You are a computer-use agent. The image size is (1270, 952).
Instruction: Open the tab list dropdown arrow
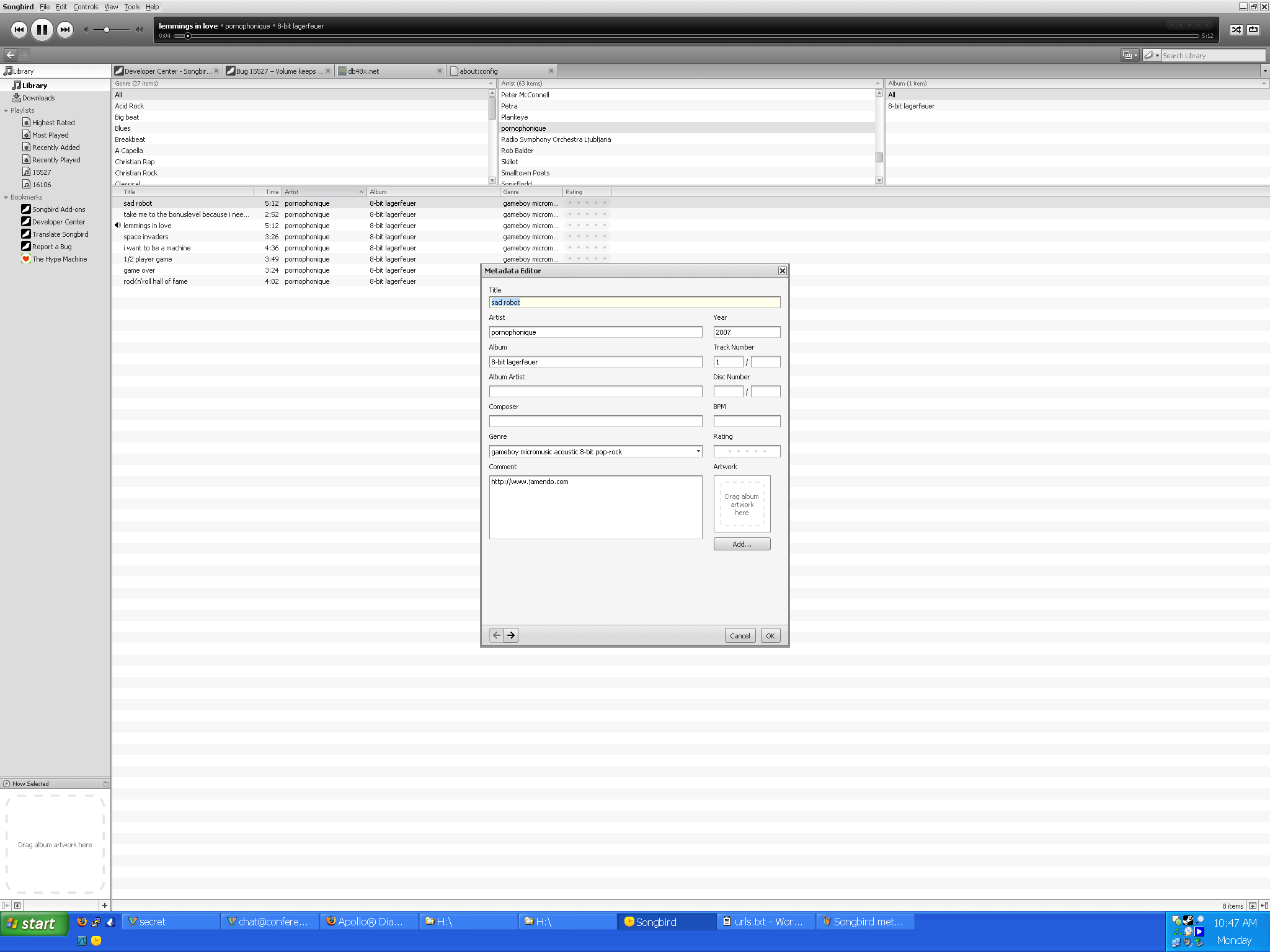pyautogui.click(x=1264, y=71)
